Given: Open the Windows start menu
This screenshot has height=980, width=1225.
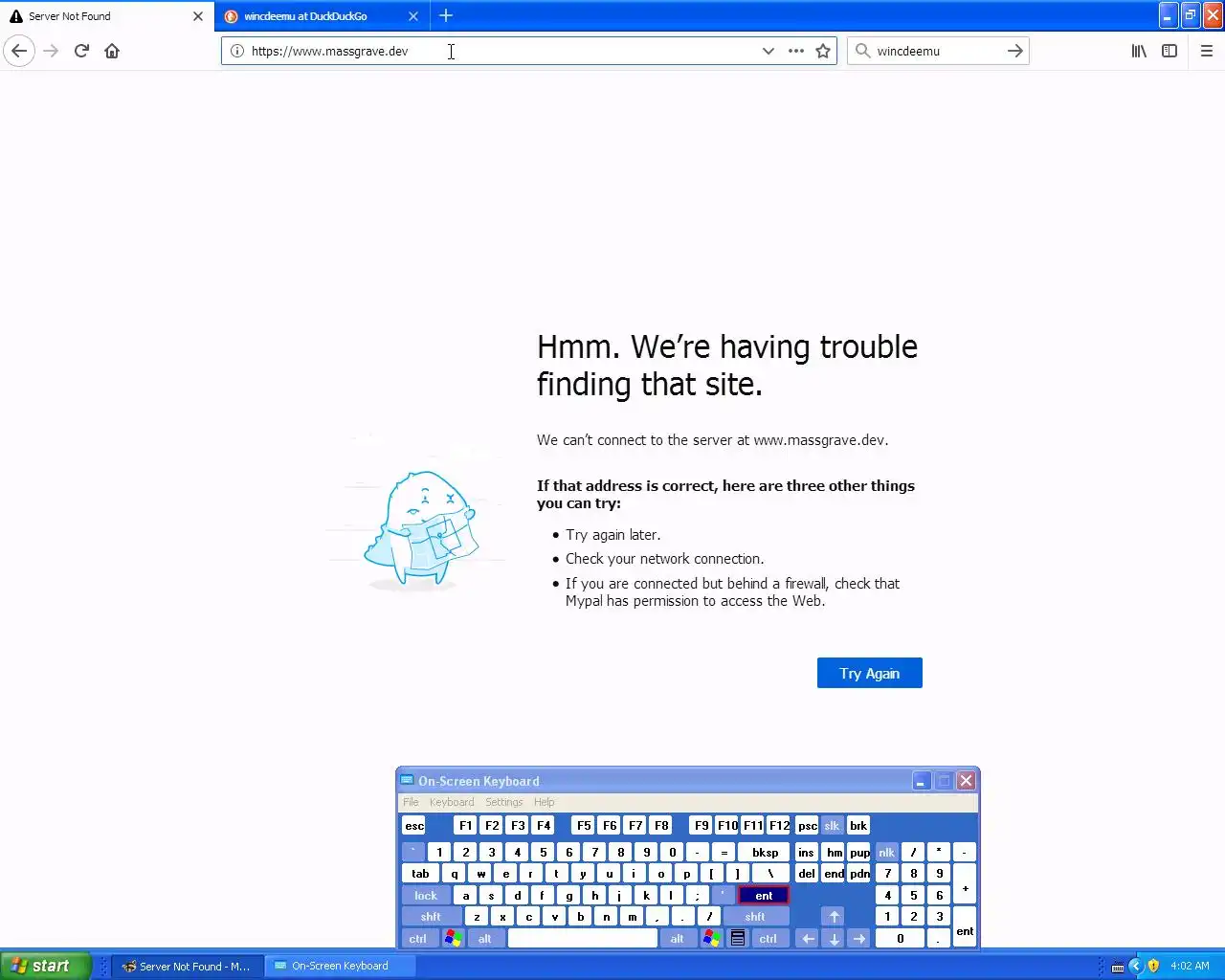Looking at the screenshot, I should point(45,966).
